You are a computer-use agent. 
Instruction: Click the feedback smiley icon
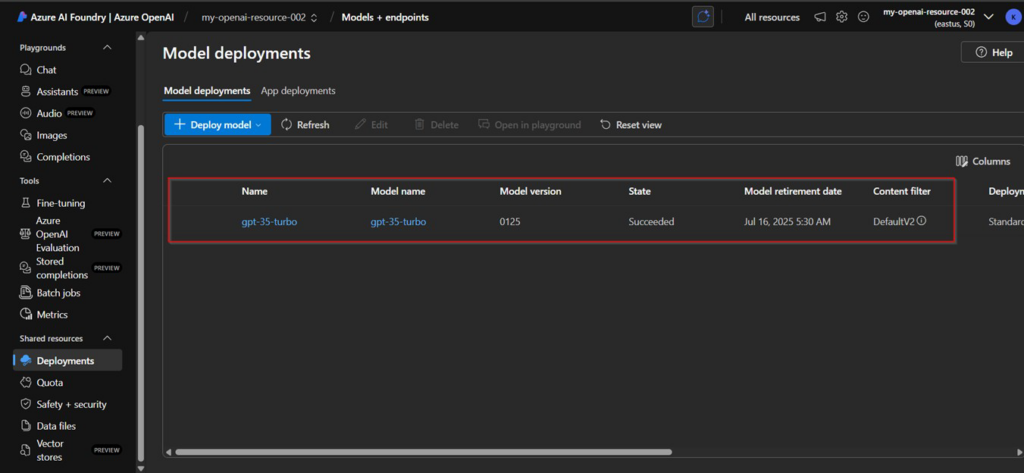click(x=863, y=17)
